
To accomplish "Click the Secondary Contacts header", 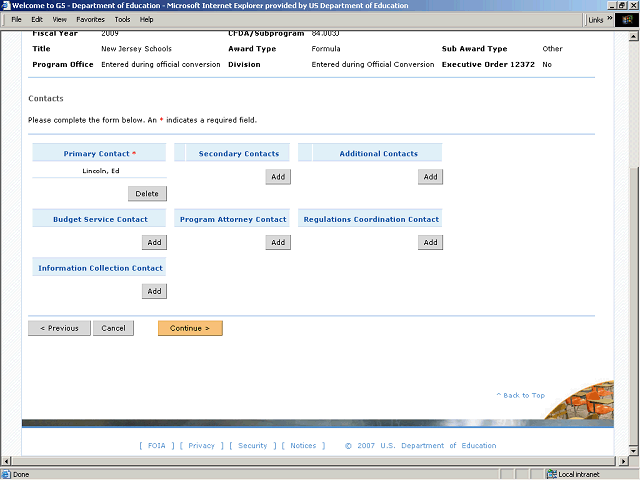I will point(239,153).
